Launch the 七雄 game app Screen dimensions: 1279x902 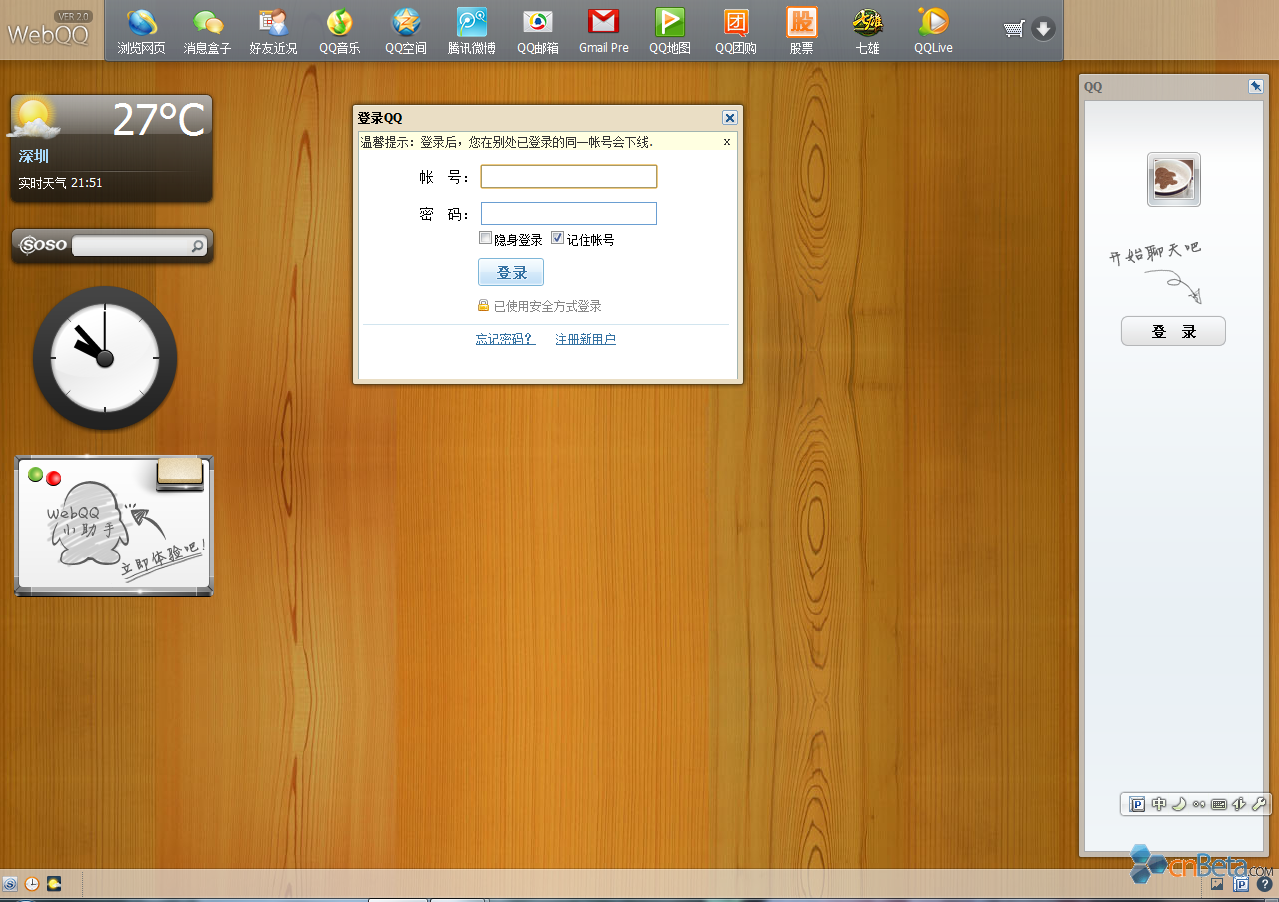tap(867, 30)
